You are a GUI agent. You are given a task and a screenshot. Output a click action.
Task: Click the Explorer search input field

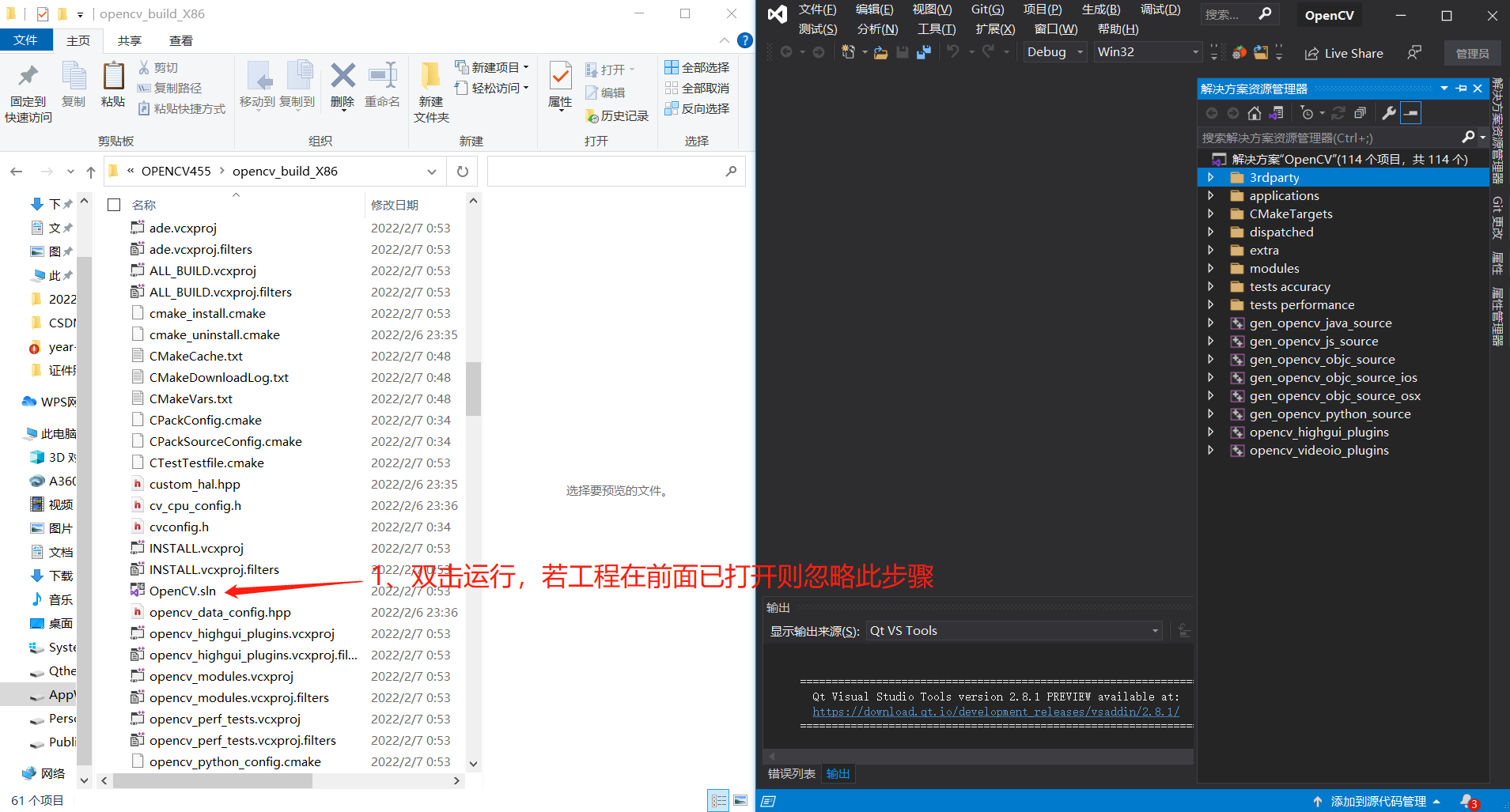point(616,172)
